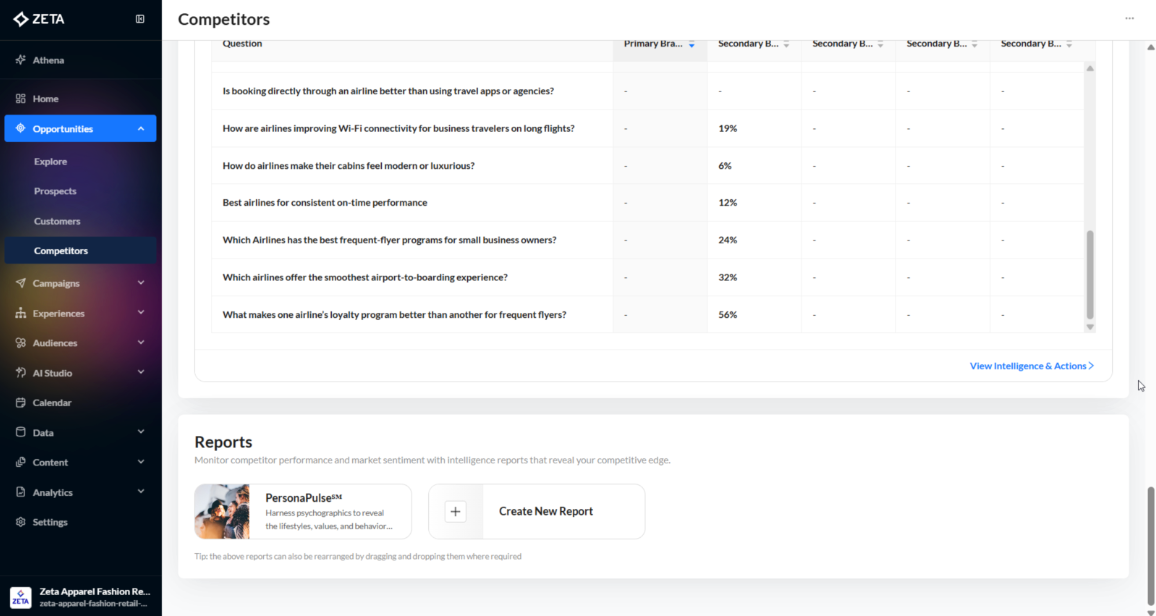Click the Home grid icon
Image resolution: width=1156 pixels, height=616 pixels.
21,99
